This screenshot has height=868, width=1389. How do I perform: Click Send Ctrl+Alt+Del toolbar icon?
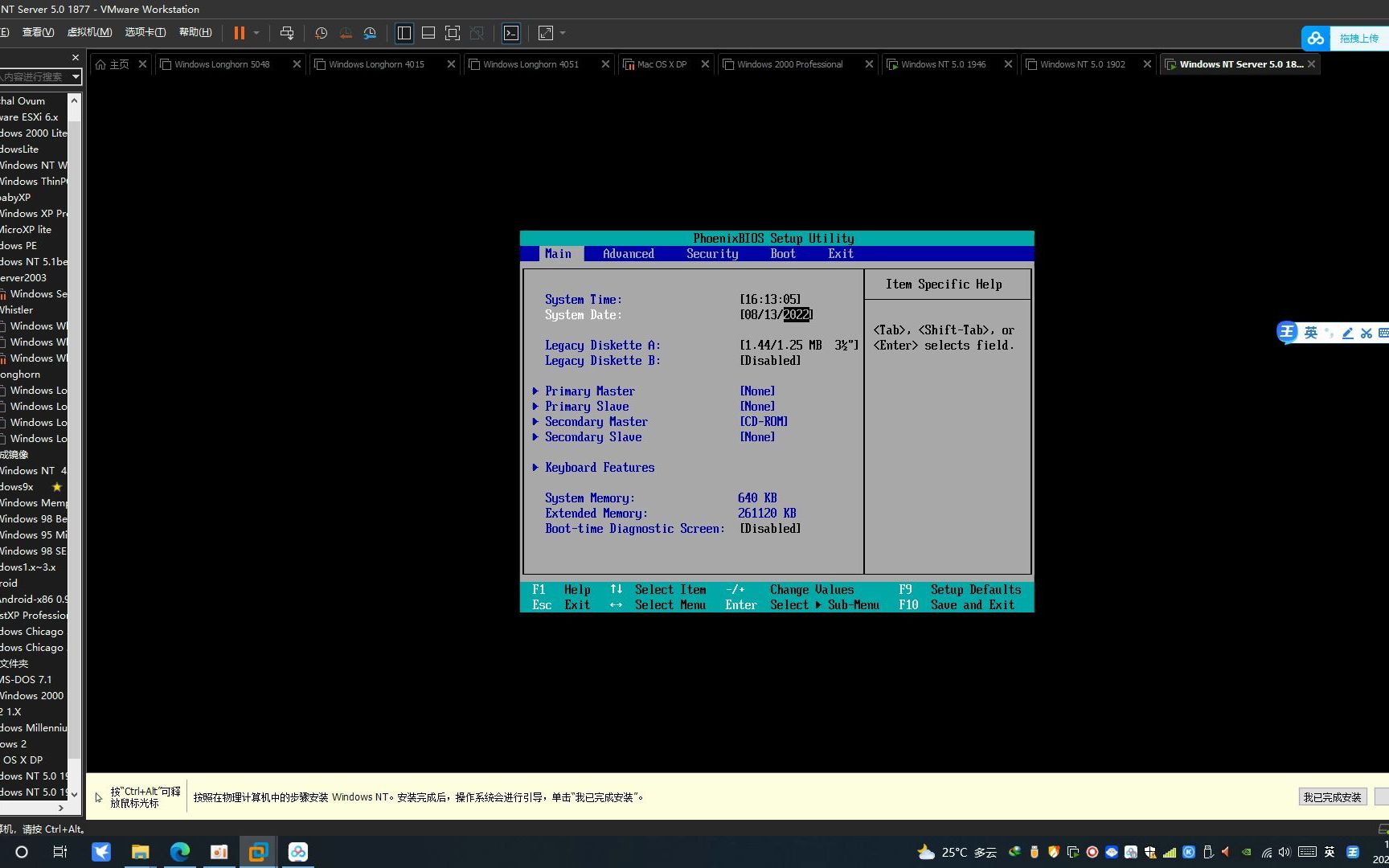tap(287, 33)
